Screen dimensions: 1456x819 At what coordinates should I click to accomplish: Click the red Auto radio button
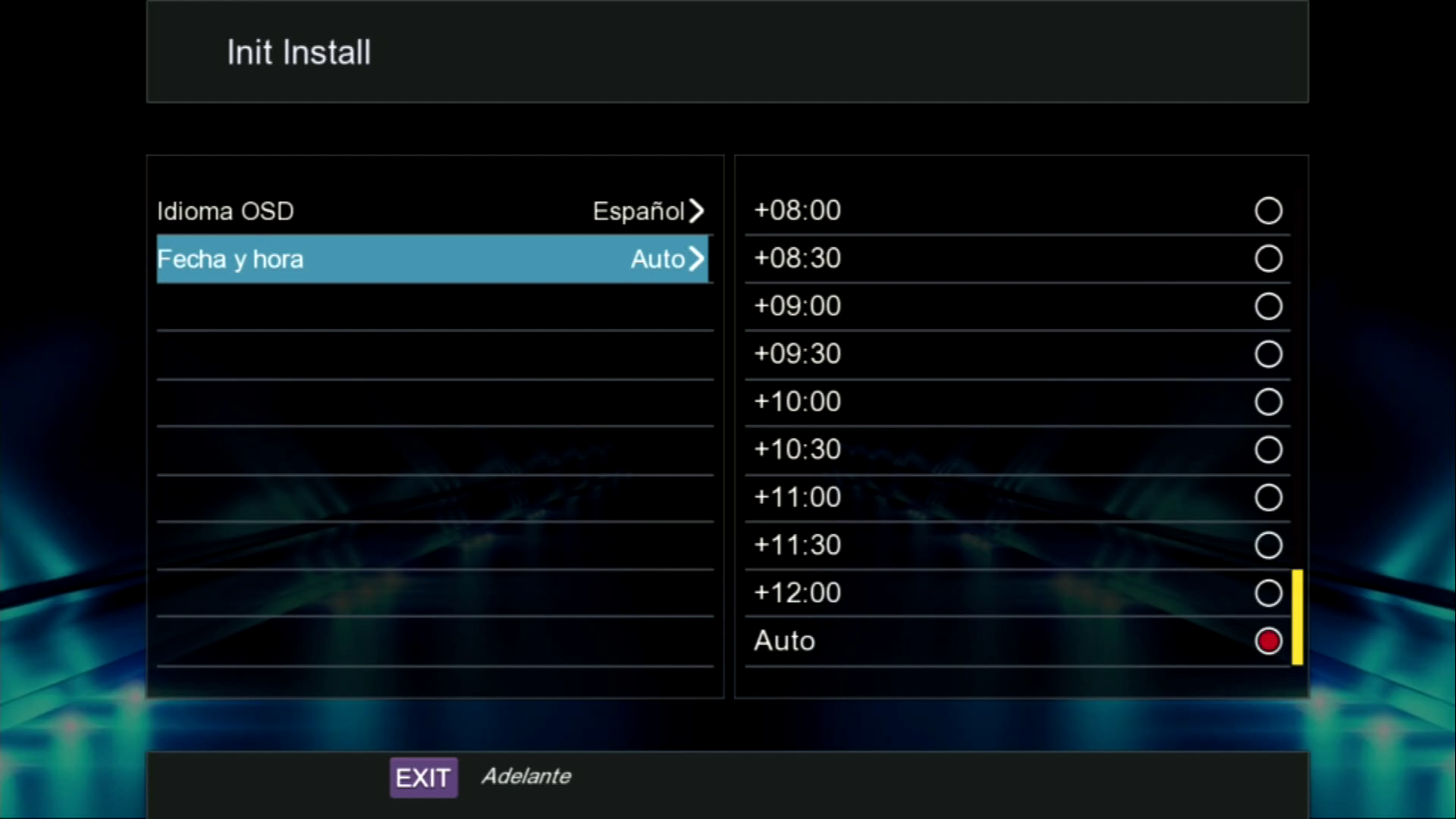coord(1268,641)
